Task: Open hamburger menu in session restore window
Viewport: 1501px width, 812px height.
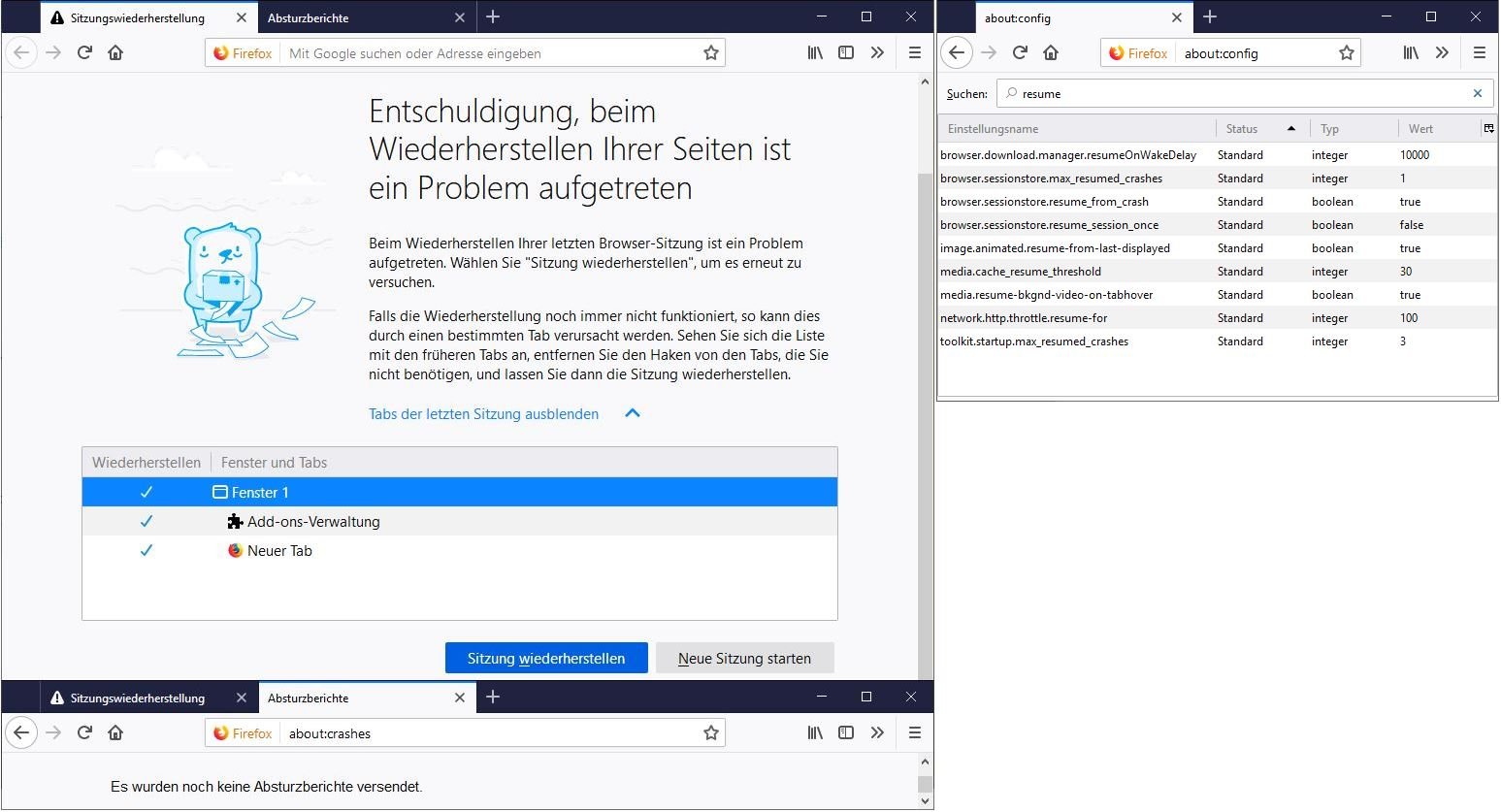Action: (x=914, y=52)
